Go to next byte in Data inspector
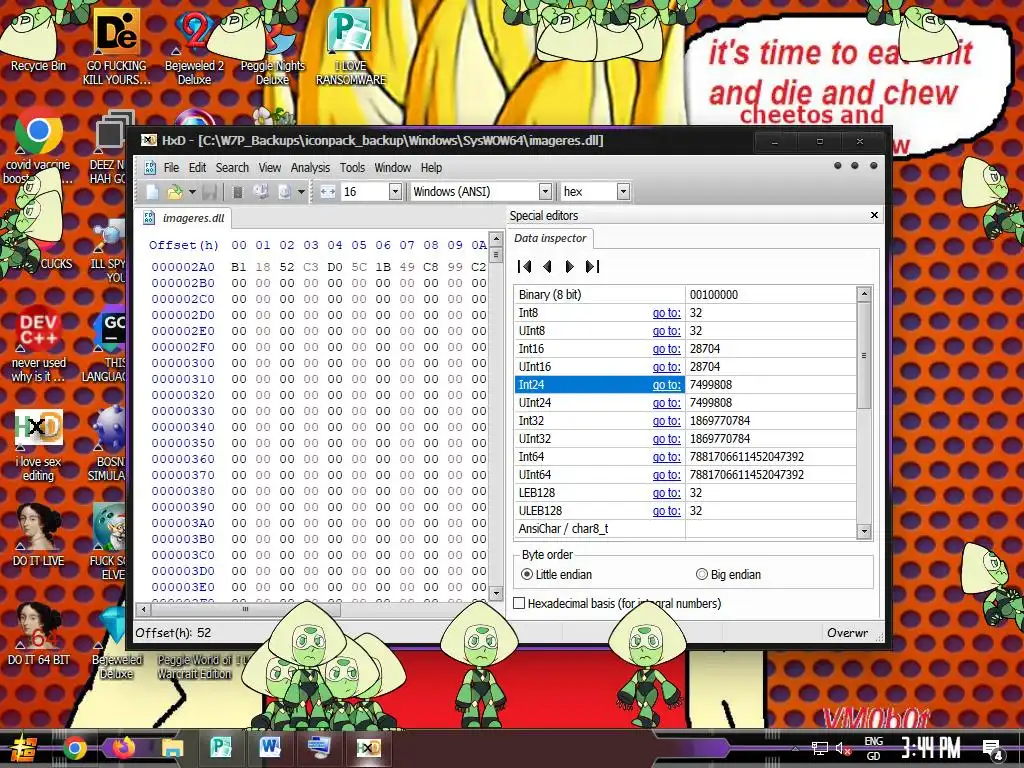Screen dimensions: 1024x768 point(569,266)
